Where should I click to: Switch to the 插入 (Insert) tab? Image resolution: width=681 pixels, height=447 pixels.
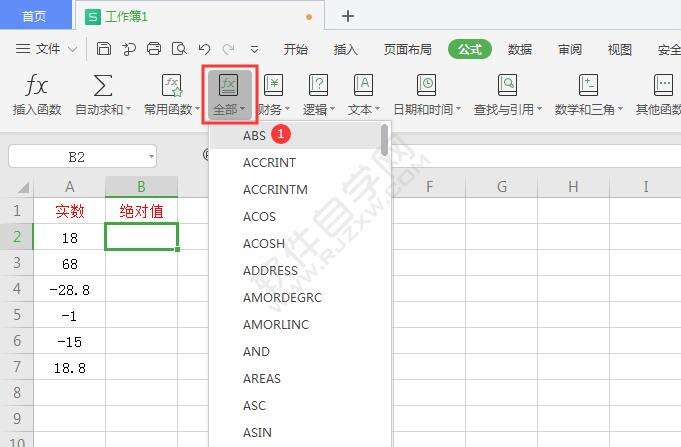(x=346, y=49)
